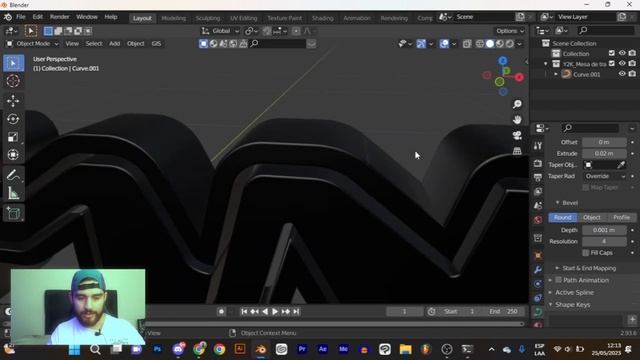Select the Profile bevel mode

click(x=621, y=218)
